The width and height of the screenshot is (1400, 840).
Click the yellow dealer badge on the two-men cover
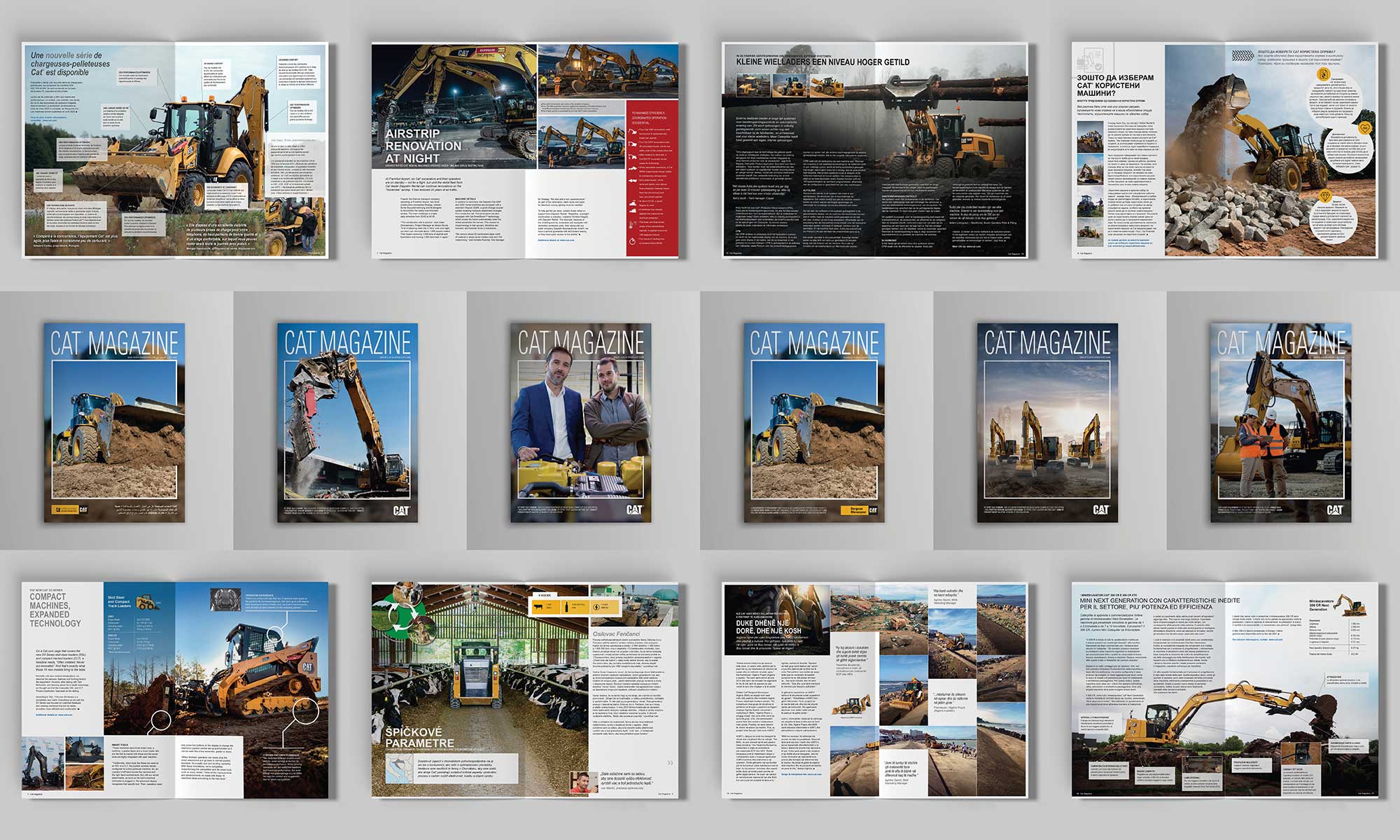(854, 510)
